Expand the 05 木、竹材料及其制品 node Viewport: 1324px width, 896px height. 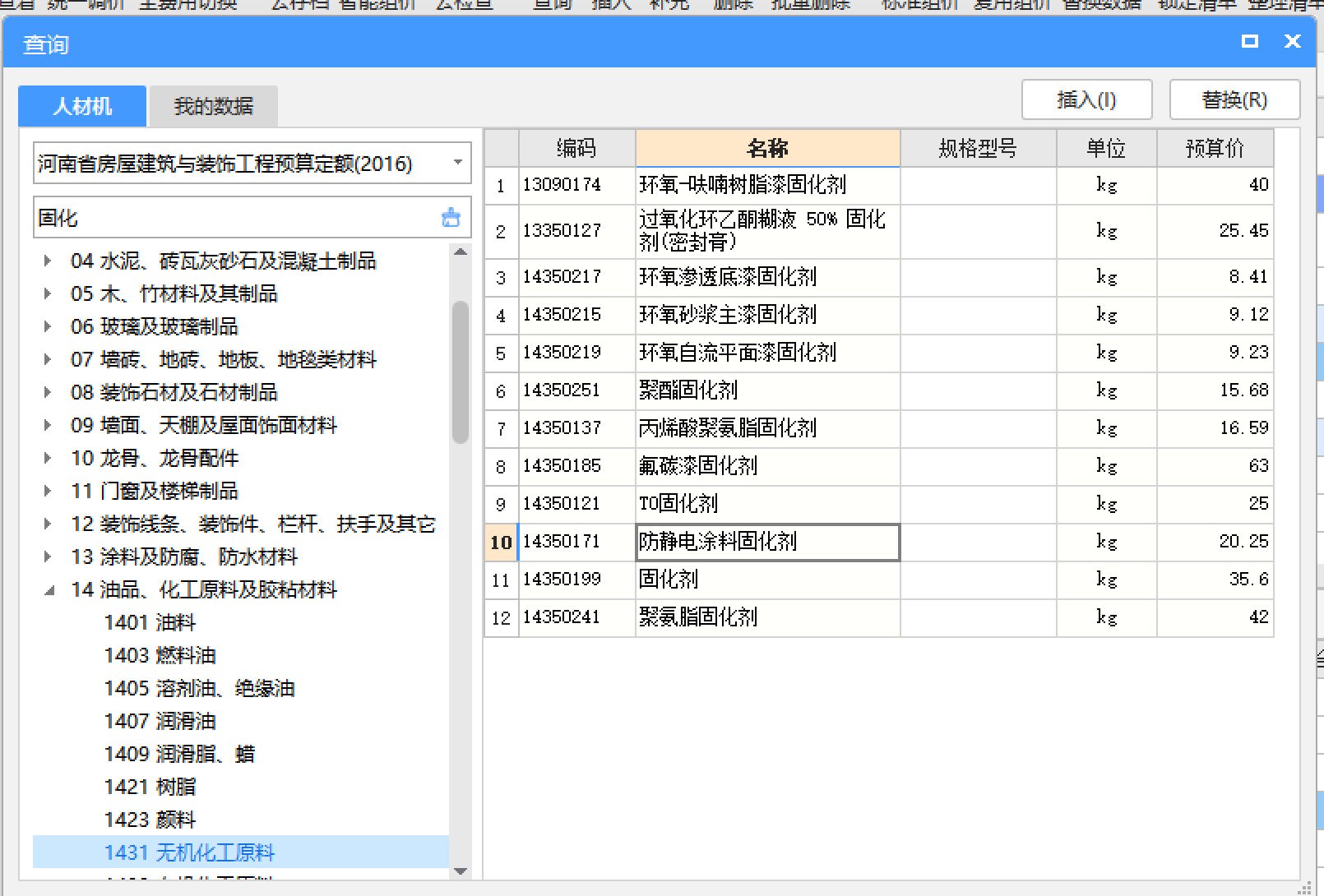tap(48, 293)
